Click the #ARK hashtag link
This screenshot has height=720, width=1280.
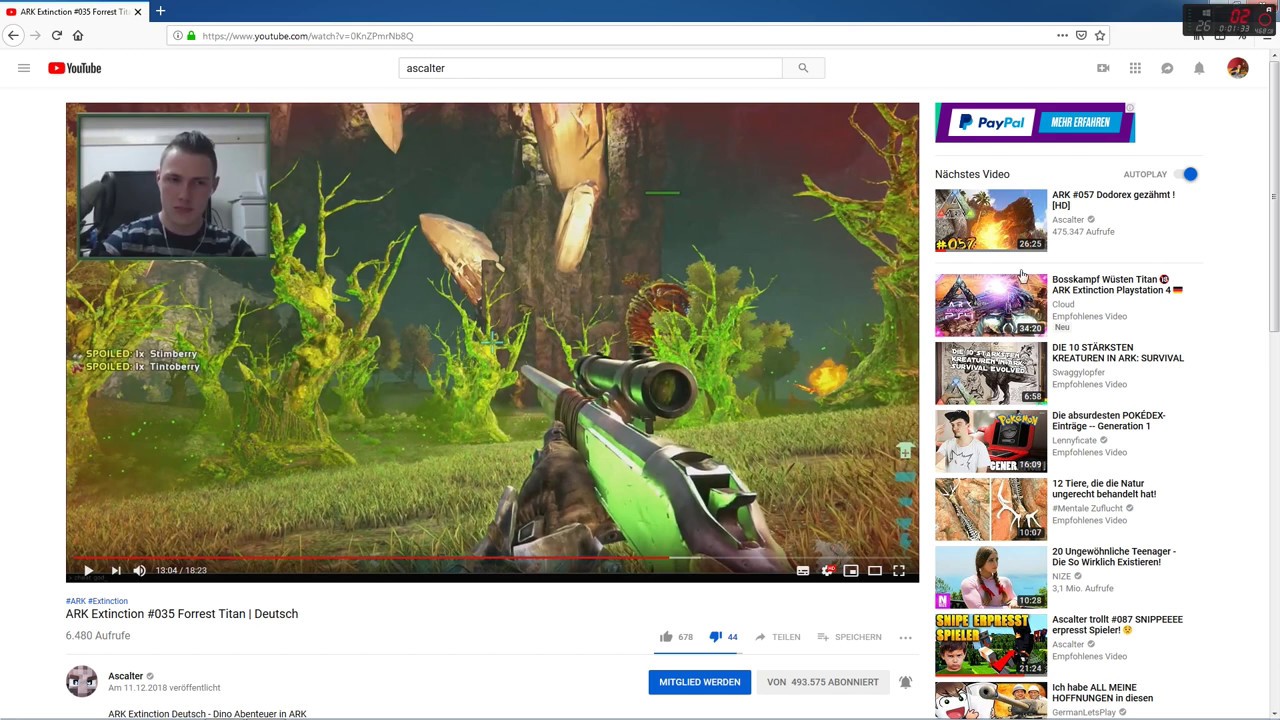(x=76, y=601)
